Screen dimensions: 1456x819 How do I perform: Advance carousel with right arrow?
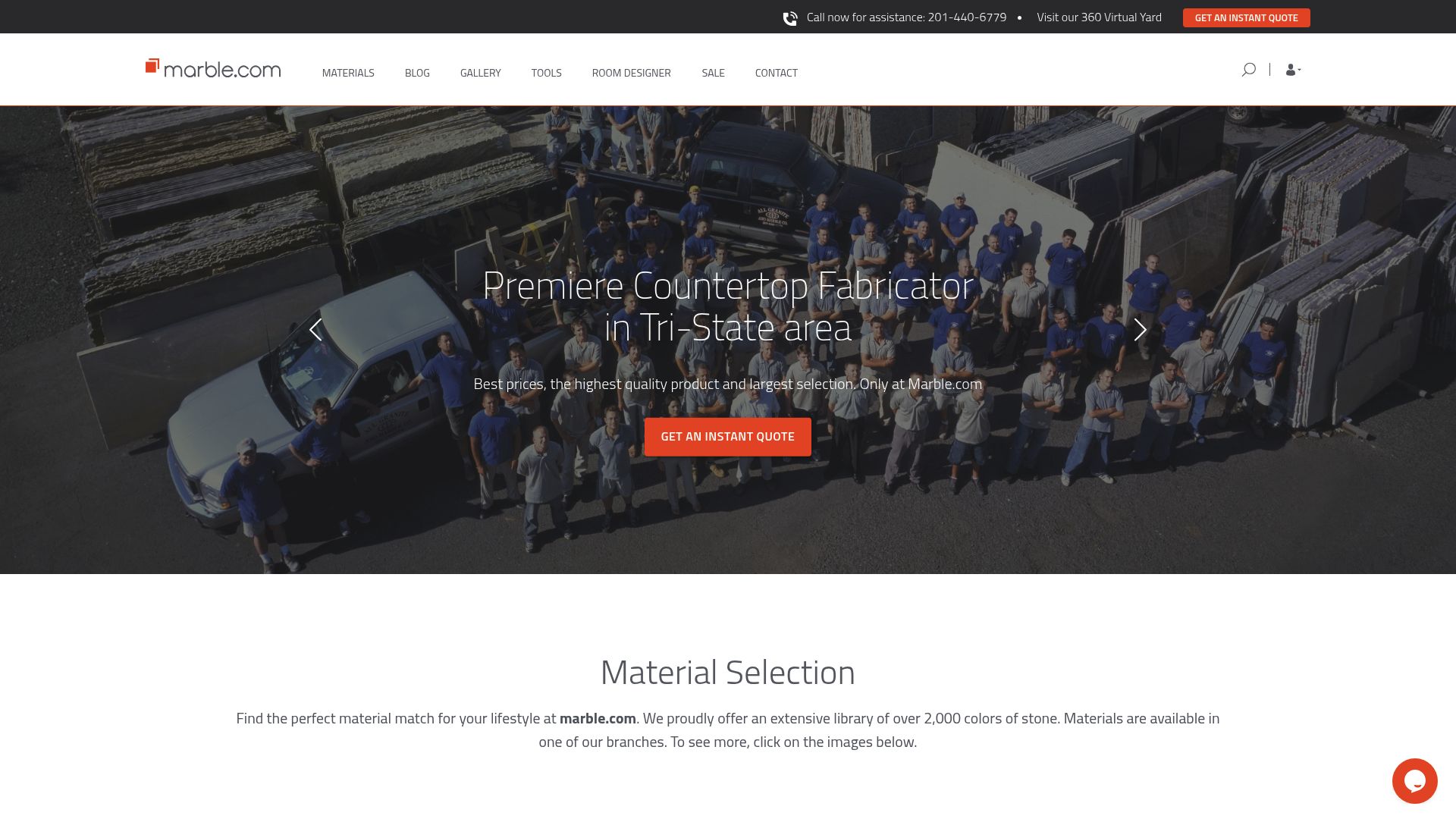pos(1140,329)
